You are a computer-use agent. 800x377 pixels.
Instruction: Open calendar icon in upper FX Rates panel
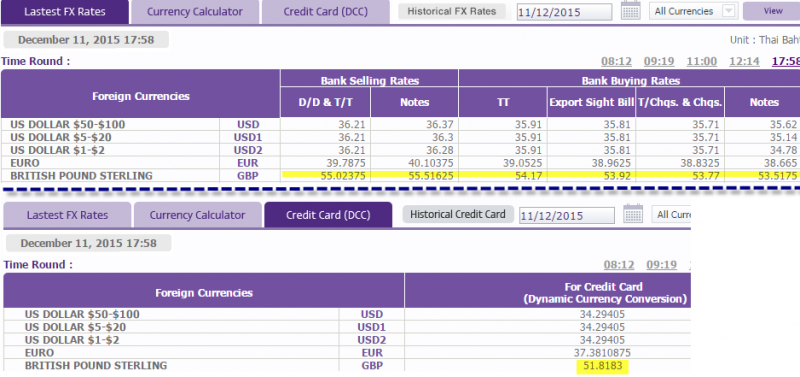631,11
